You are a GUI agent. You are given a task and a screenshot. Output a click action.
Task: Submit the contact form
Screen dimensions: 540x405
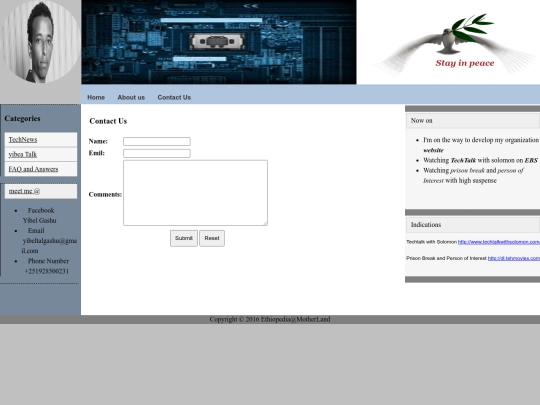click(184, 238)
